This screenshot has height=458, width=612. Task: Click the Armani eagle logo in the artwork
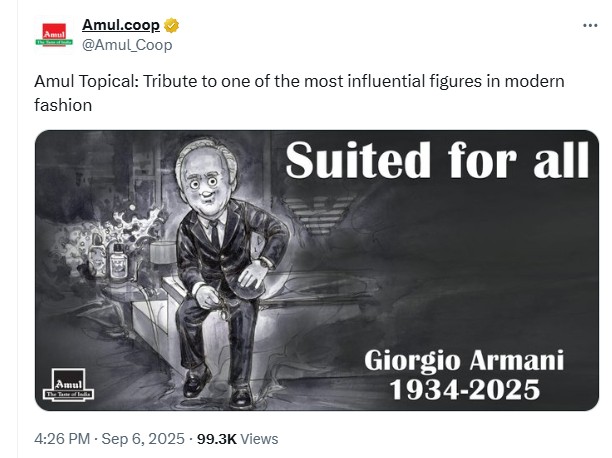point(319,214)
